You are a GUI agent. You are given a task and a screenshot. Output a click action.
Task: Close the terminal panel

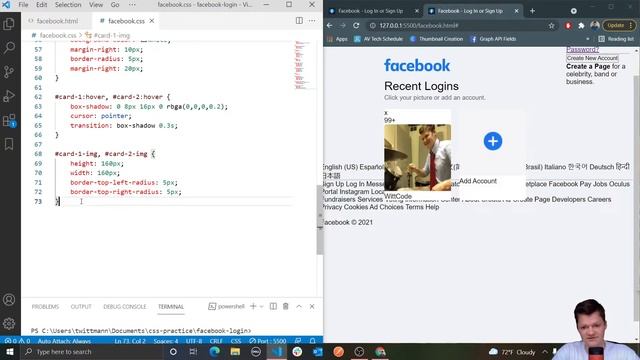point(312,306)
